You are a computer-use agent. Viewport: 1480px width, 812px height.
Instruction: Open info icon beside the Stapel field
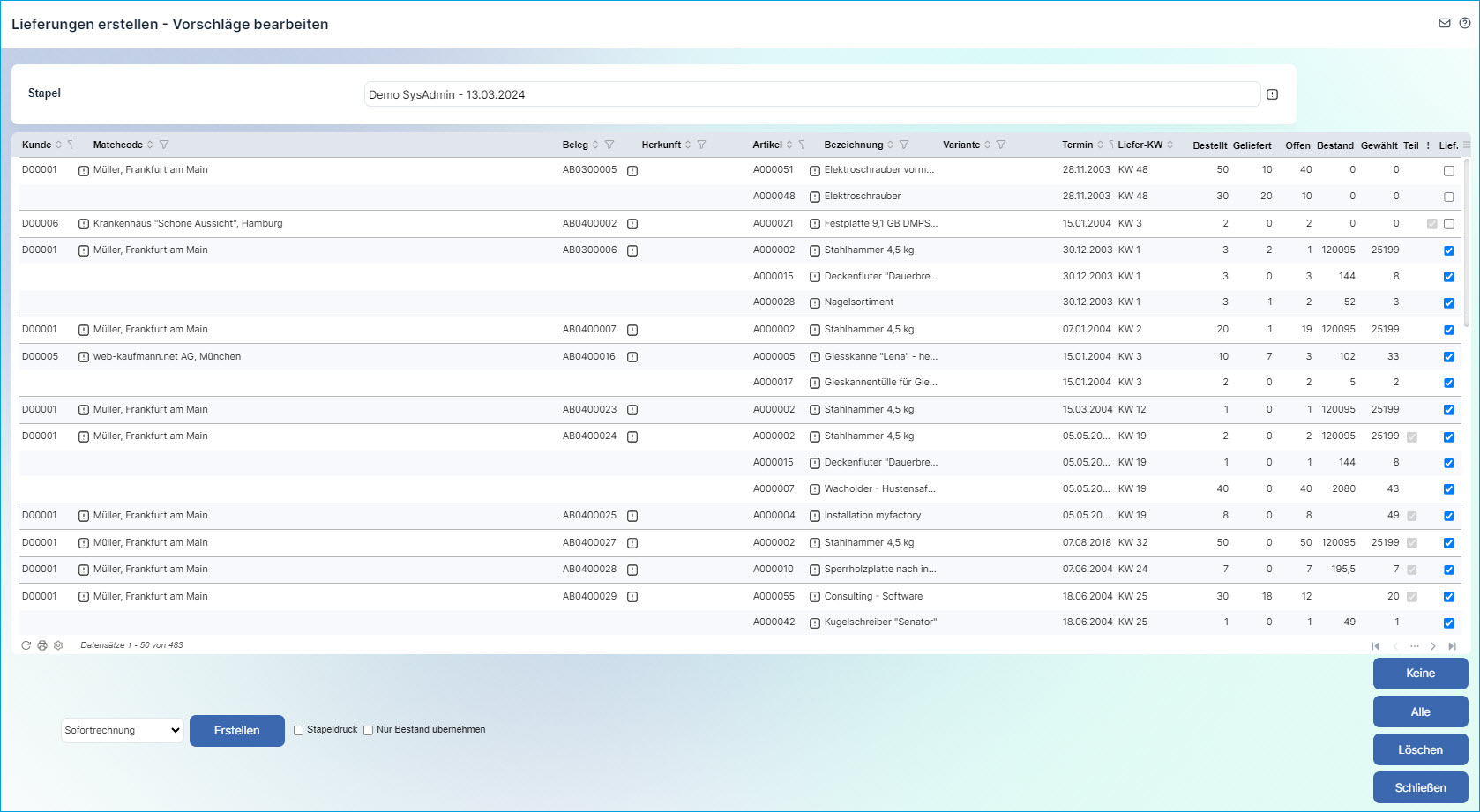click(1273, 94)
